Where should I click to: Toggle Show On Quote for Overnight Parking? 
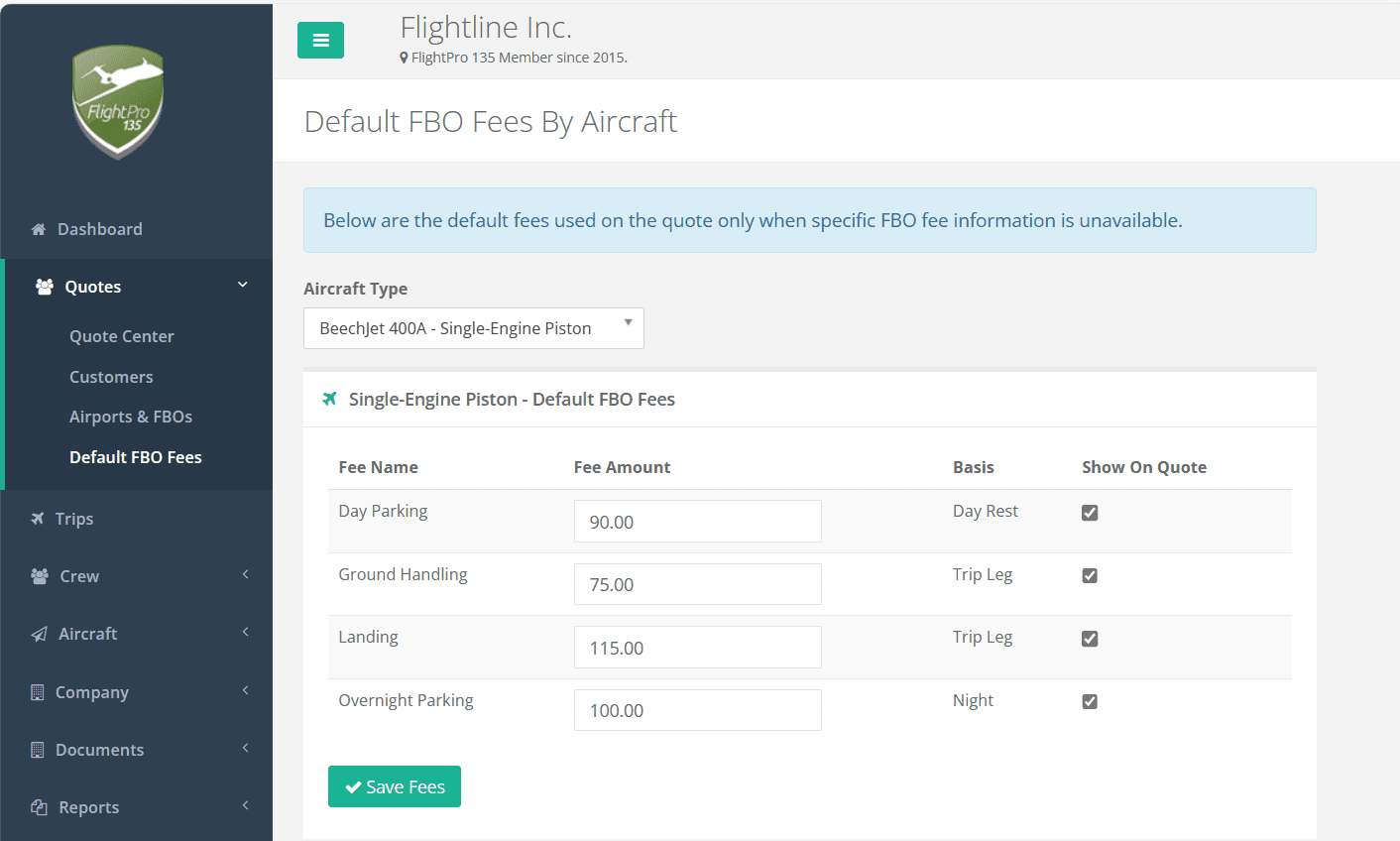(1090, 701)
